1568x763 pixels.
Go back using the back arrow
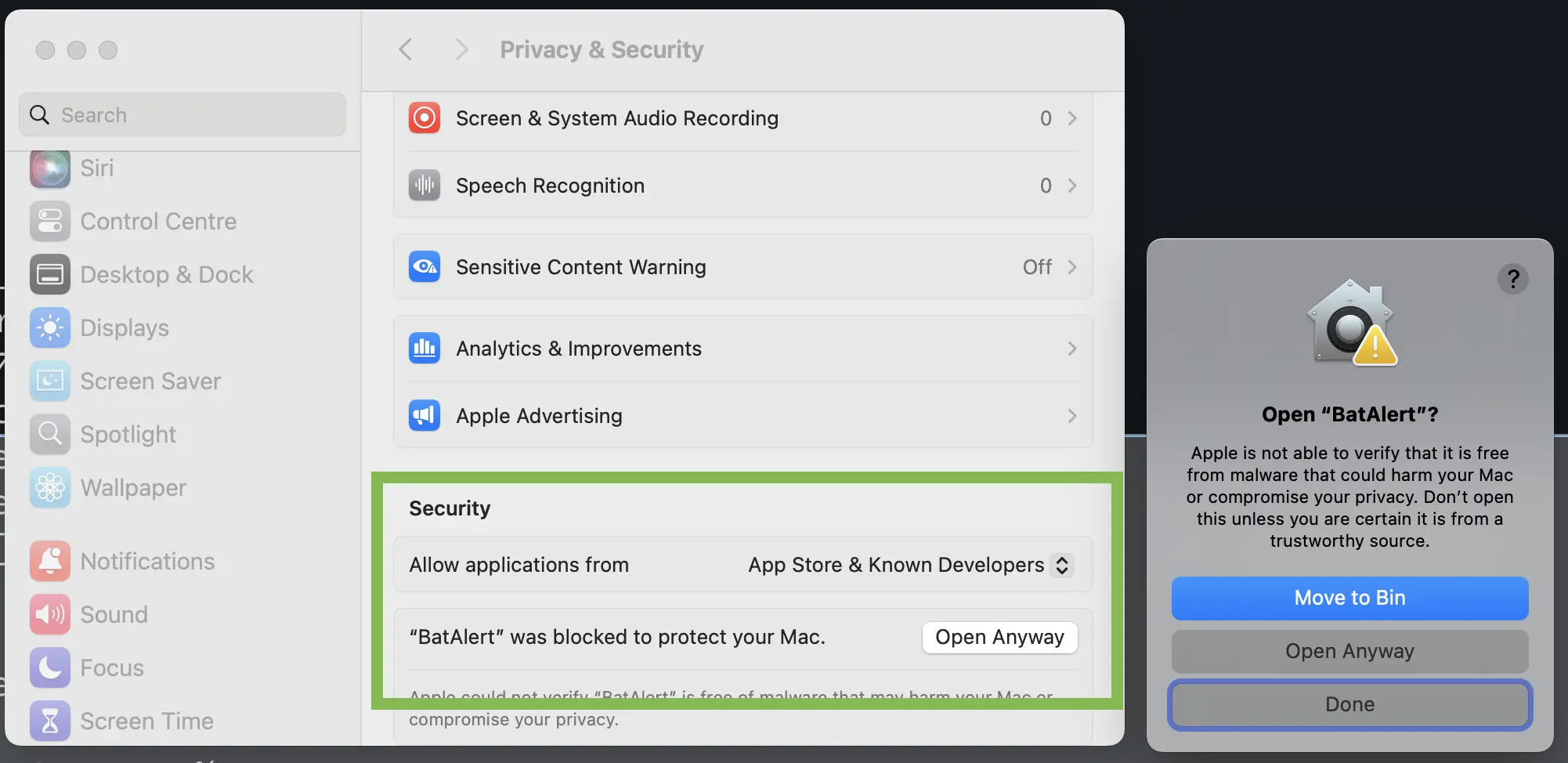click(x=406, y=50)
